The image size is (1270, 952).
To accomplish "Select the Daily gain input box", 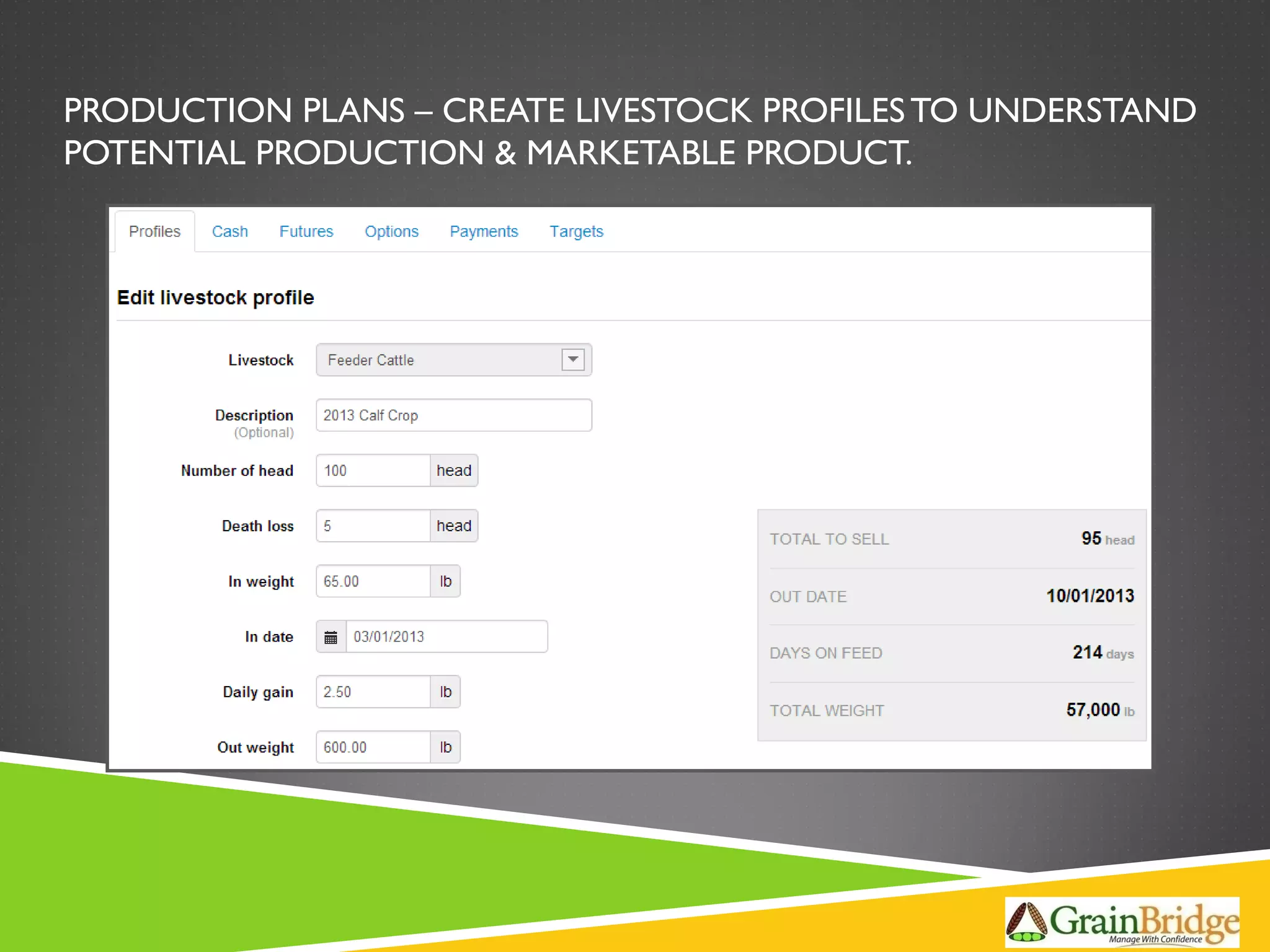I will pyautogui.click(x=373, y=692).
